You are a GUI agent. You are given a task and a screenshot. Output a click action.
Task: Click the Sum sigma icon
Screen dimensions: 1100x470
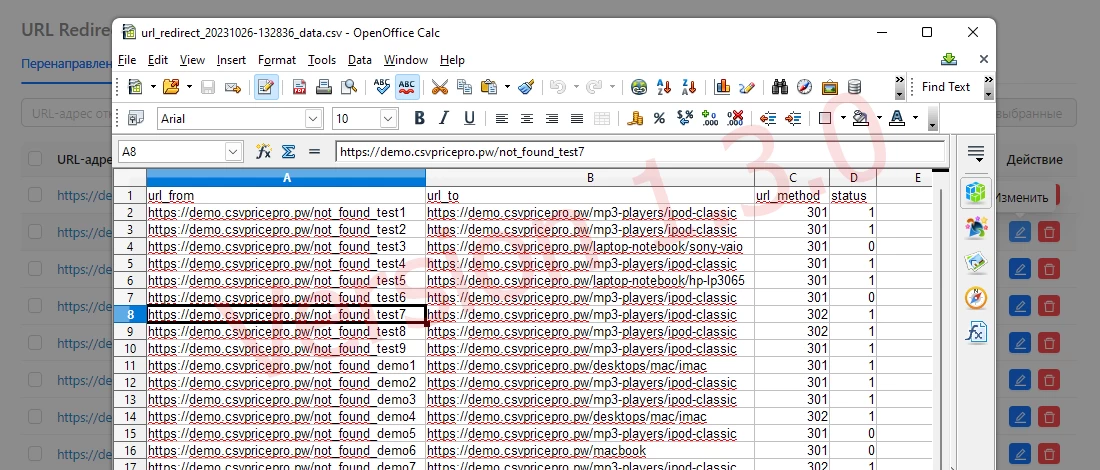click(x=288, y=152)
